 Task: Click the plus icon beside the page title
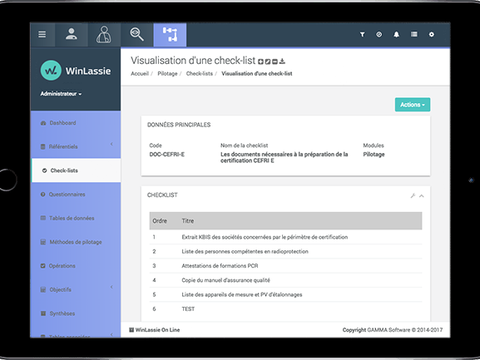click(261, 61)
